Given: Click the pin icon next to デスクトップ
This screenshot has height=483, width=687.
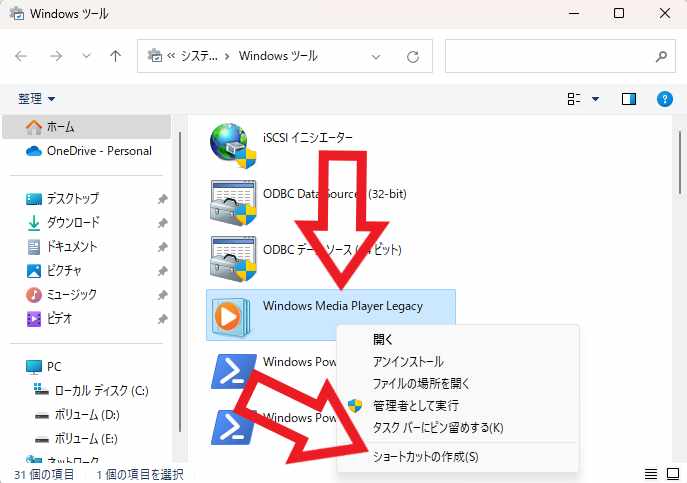Looking at the screenshot, I should [x=163, y=199].
